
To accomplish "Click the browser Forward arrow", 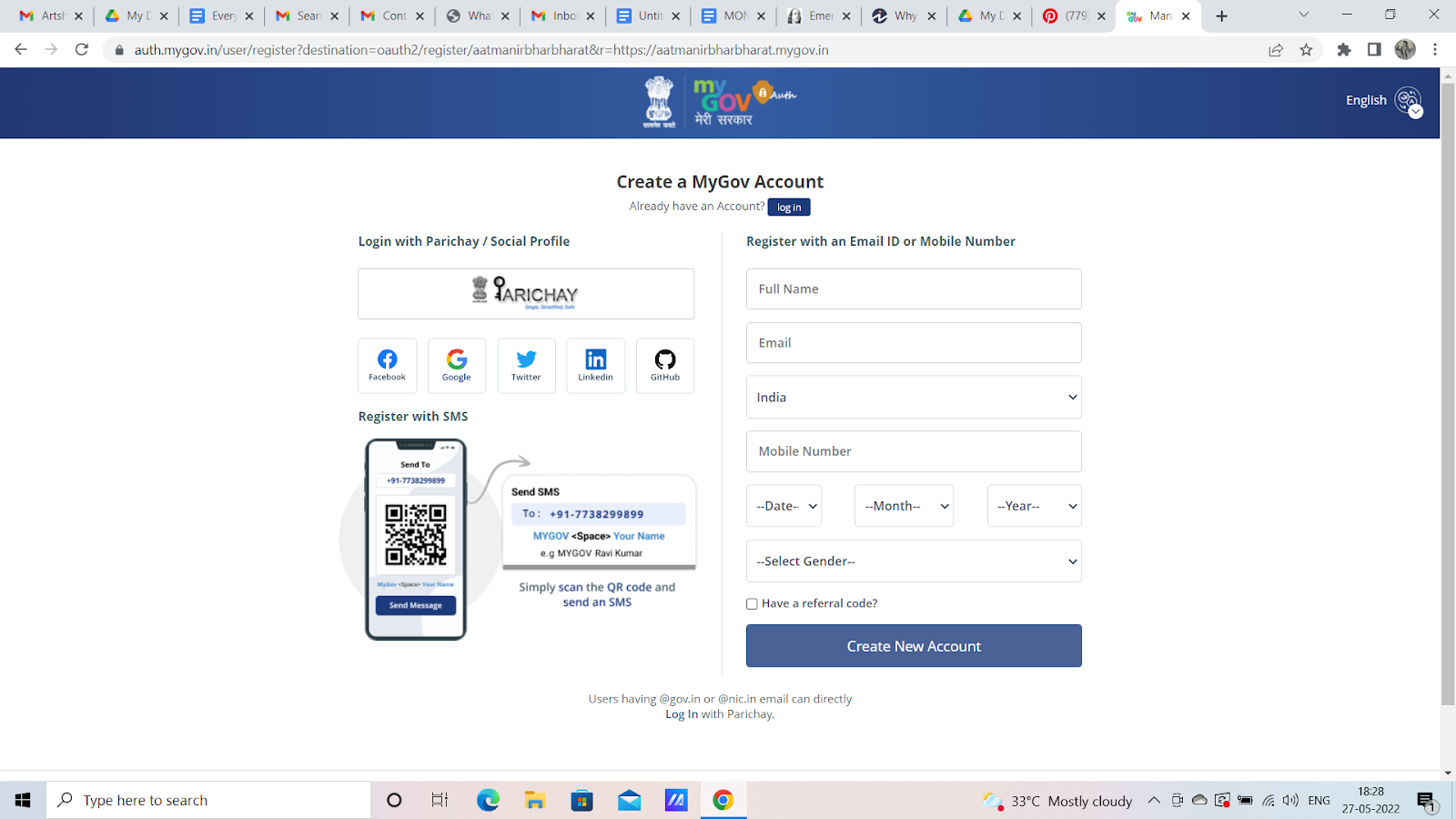I will tap(51, 49).
